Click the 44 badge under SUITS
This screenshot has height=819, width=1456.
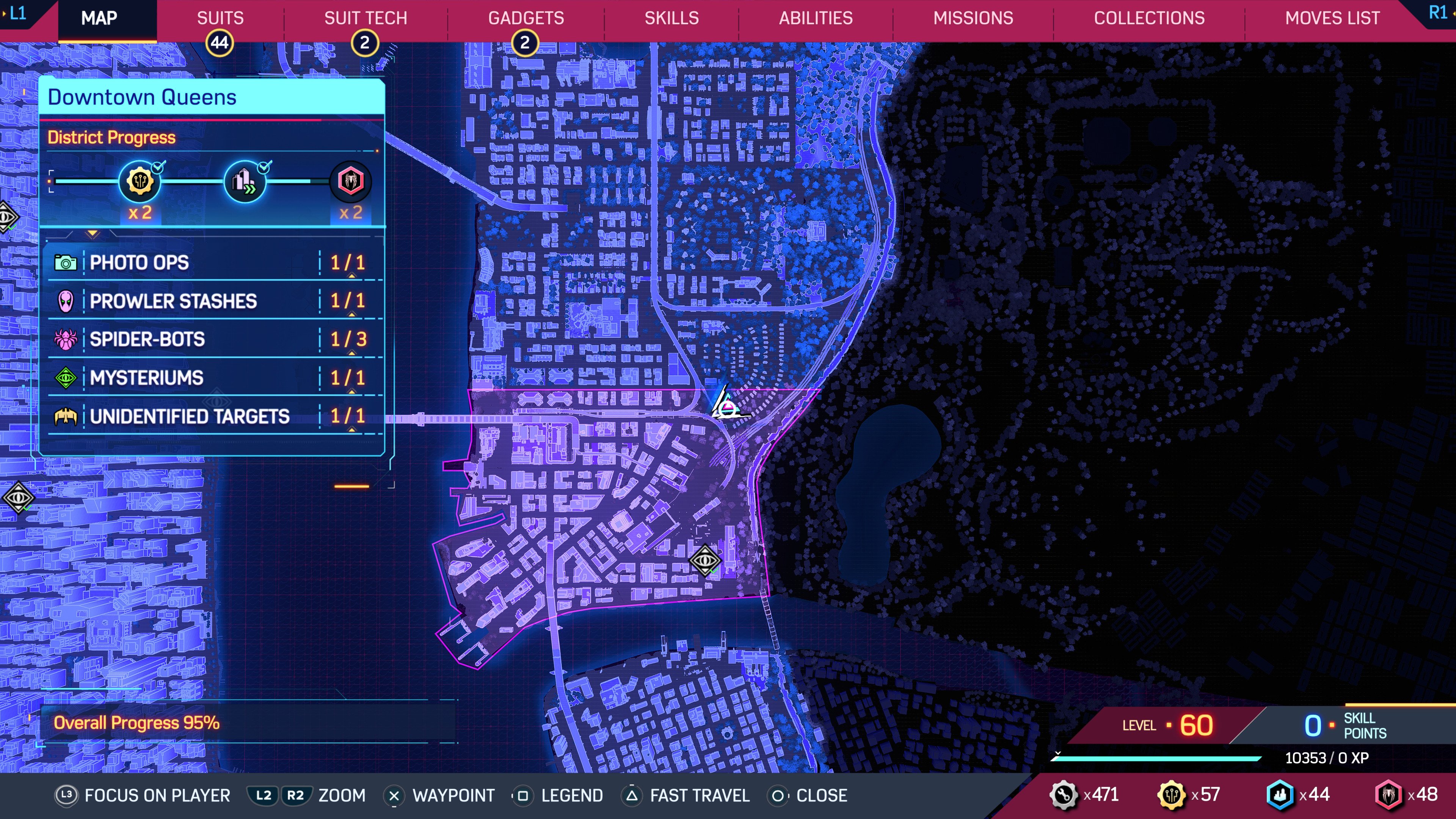click(x=220, y=43)
